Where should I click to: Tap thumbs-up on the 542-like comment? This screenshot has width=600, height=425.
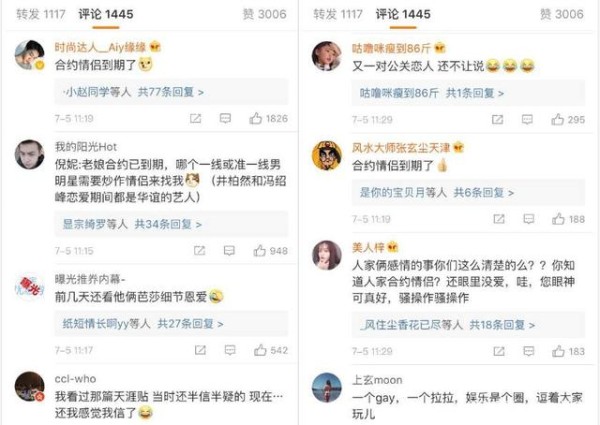point(260,350)
